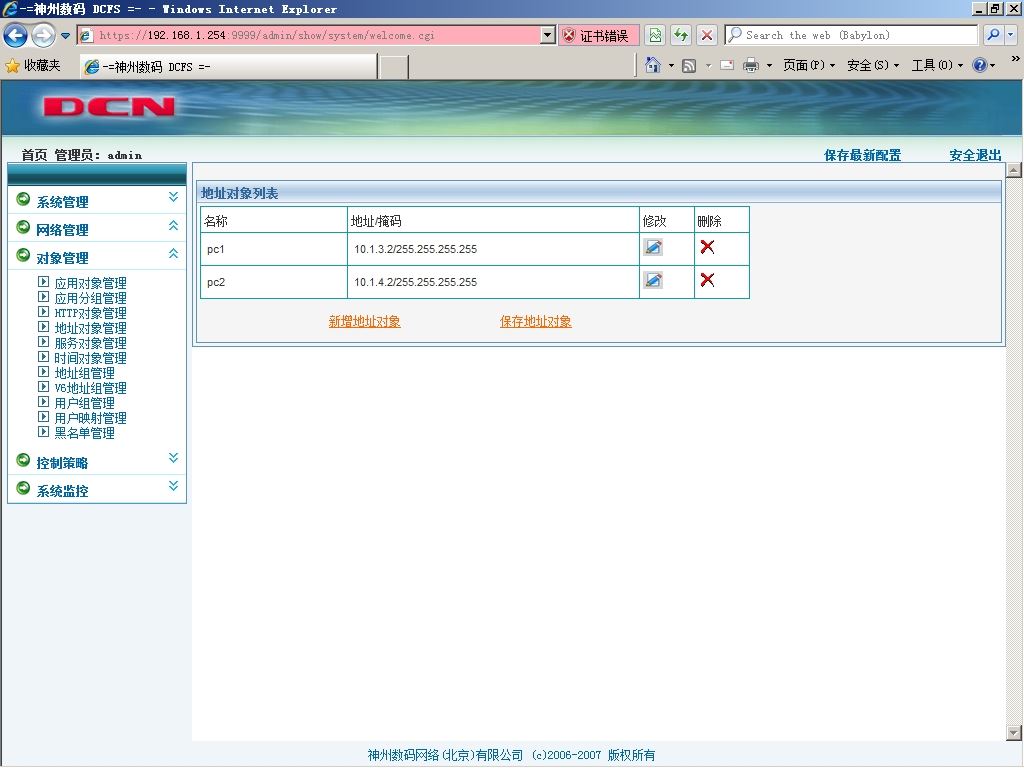Open the search provider dropdown arrow

point(1011,35)
